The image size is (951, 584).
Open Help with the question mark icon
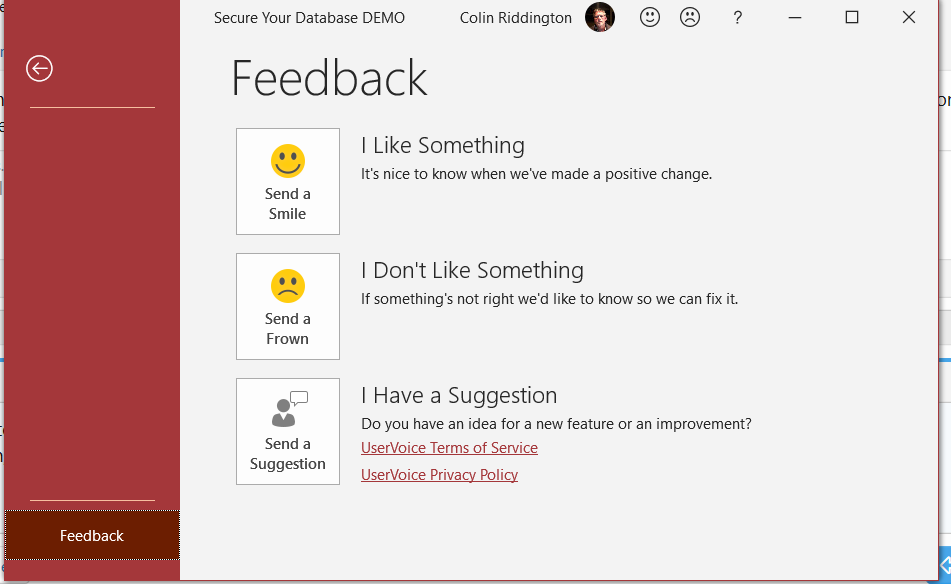[x=737, y=17]
